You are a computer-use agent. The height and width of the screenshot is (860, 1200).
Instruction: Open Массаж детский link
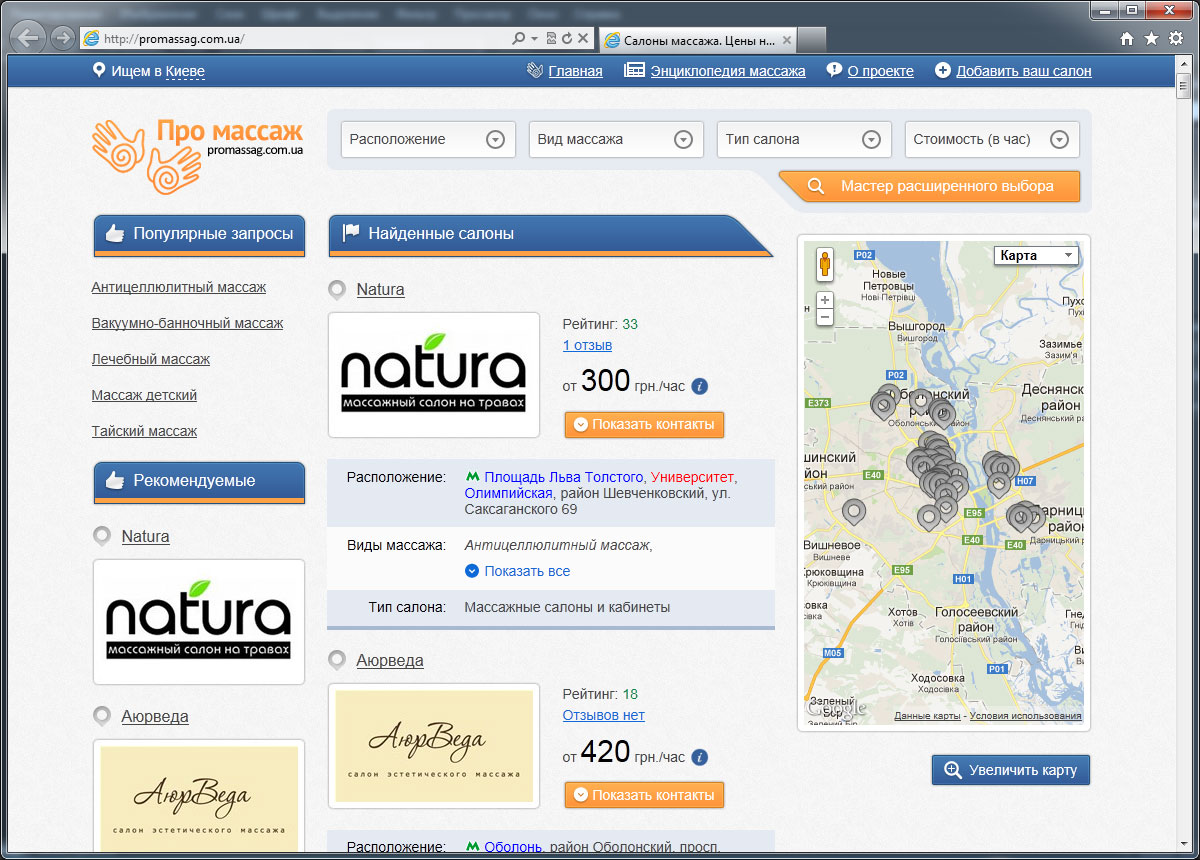tap(144, 395)
